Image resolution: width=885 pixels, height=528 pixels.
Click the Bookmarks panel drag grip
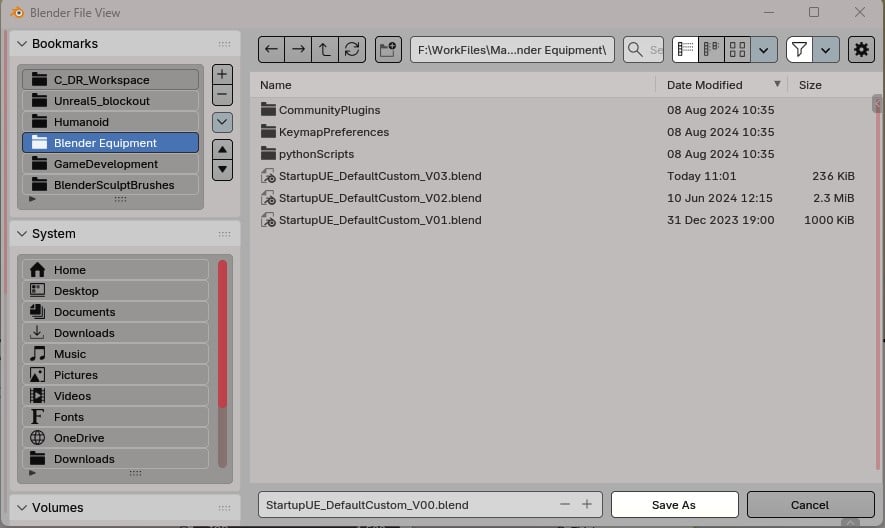coord(224,44)
